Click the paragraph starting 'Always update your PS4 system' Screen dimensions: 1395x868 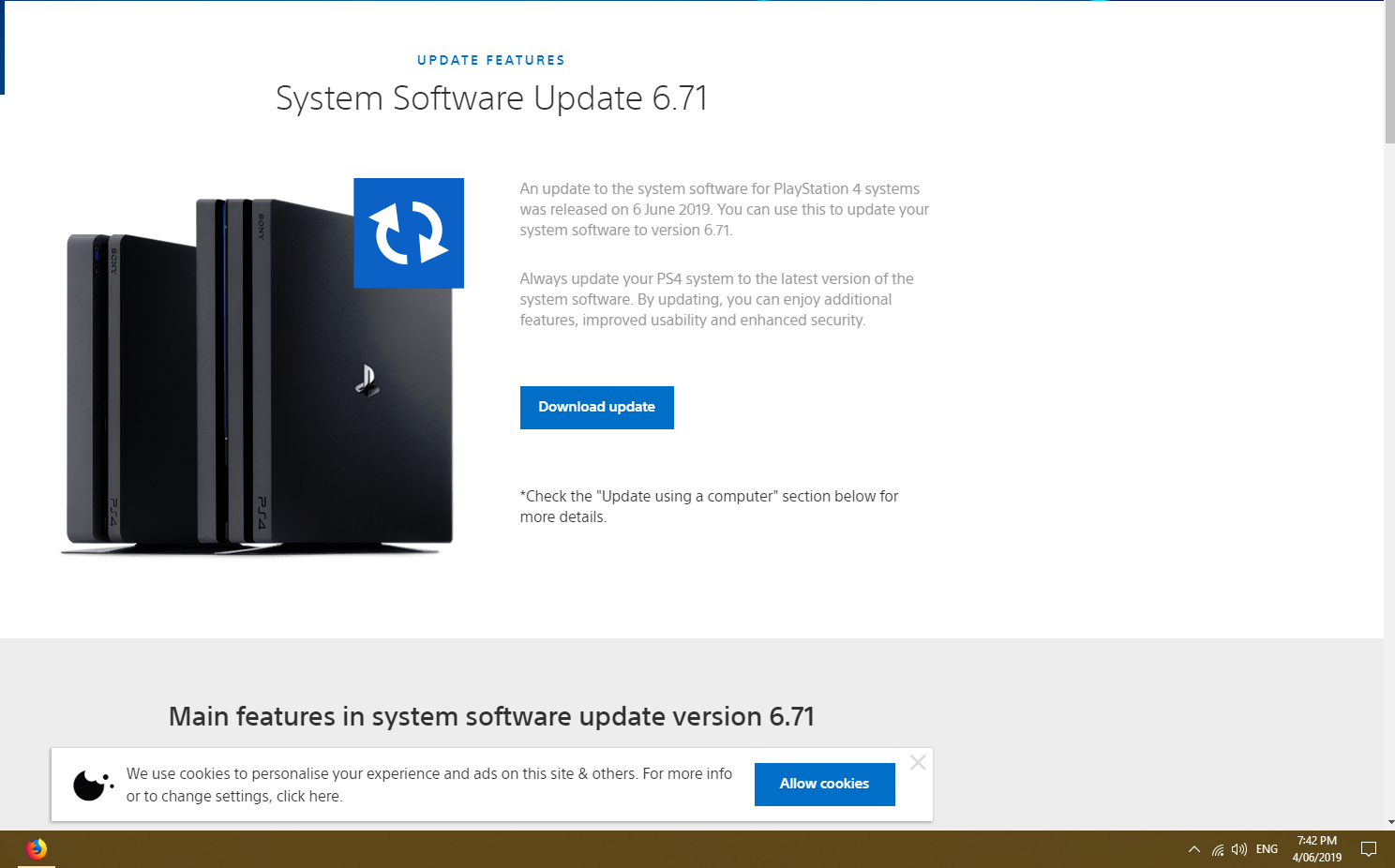717,299
